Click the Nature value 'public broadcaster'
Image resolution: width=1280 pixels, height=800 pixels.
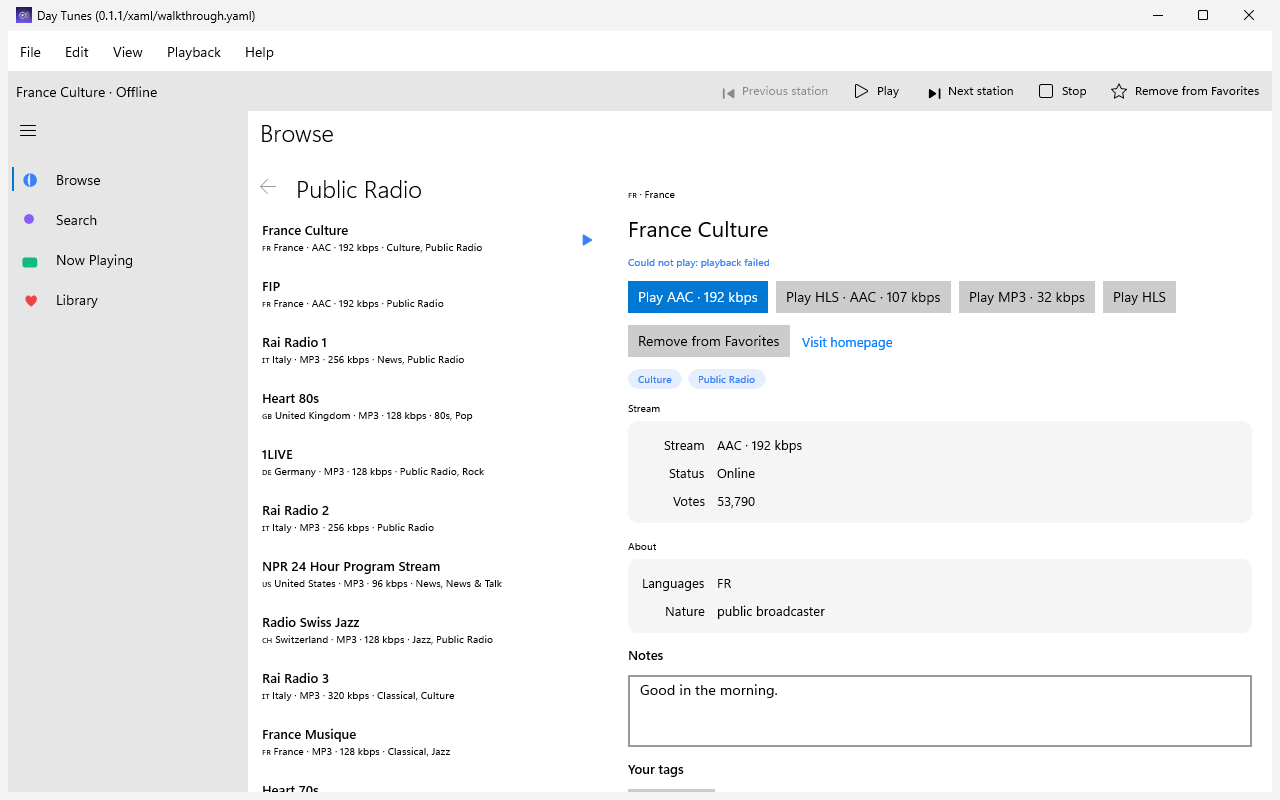click(771, 612)
